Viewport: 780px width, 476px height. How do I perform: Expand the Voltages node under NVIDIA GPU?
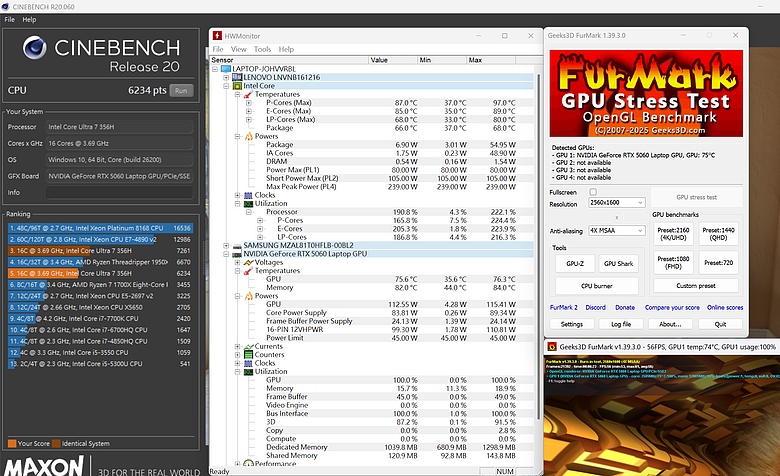[237, 262]
